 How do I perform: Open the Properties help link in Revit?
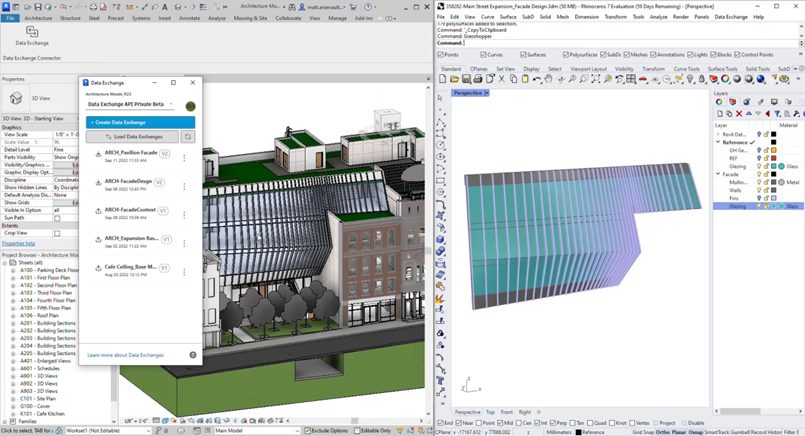18,243
